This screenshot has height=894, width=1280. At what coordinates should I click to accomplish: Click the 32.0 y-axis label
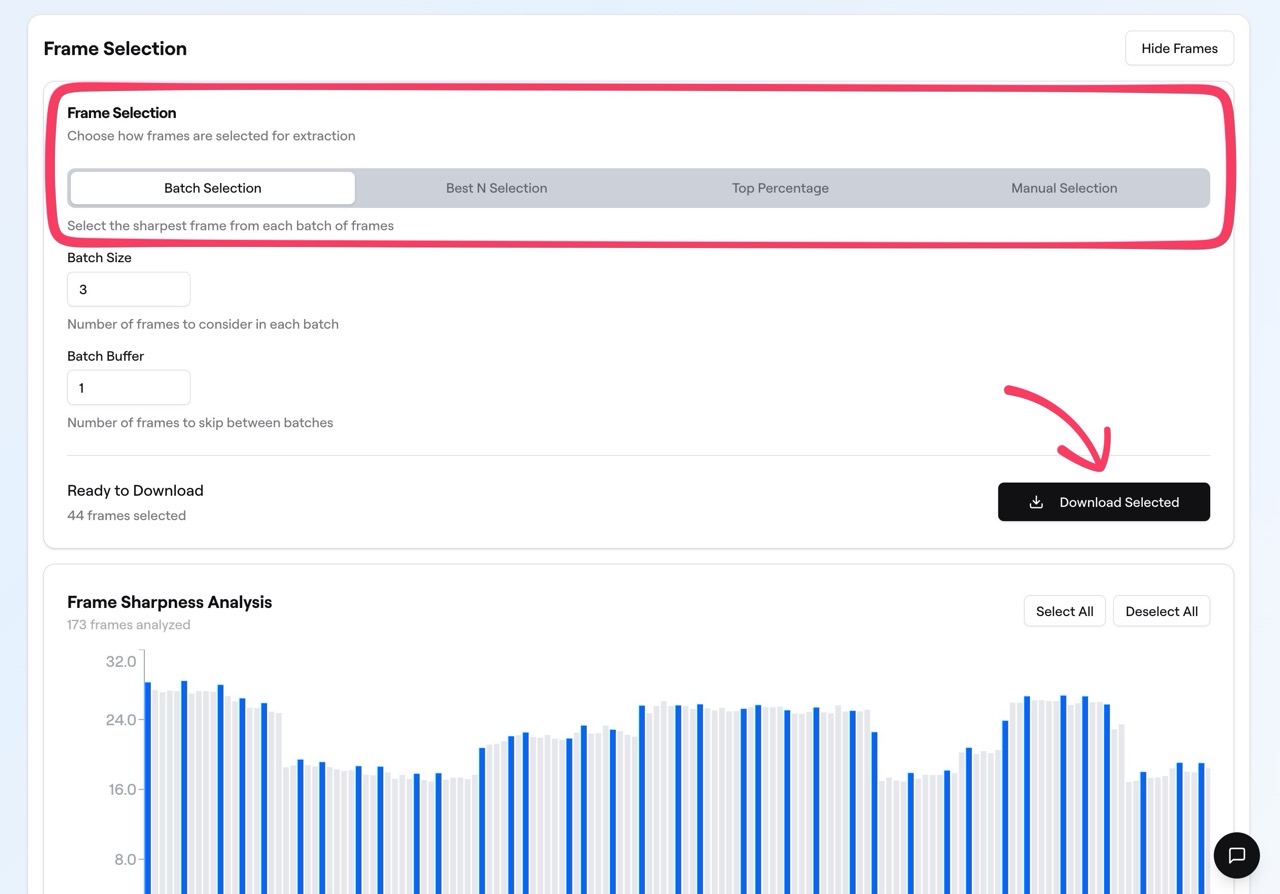pos(120,662)
